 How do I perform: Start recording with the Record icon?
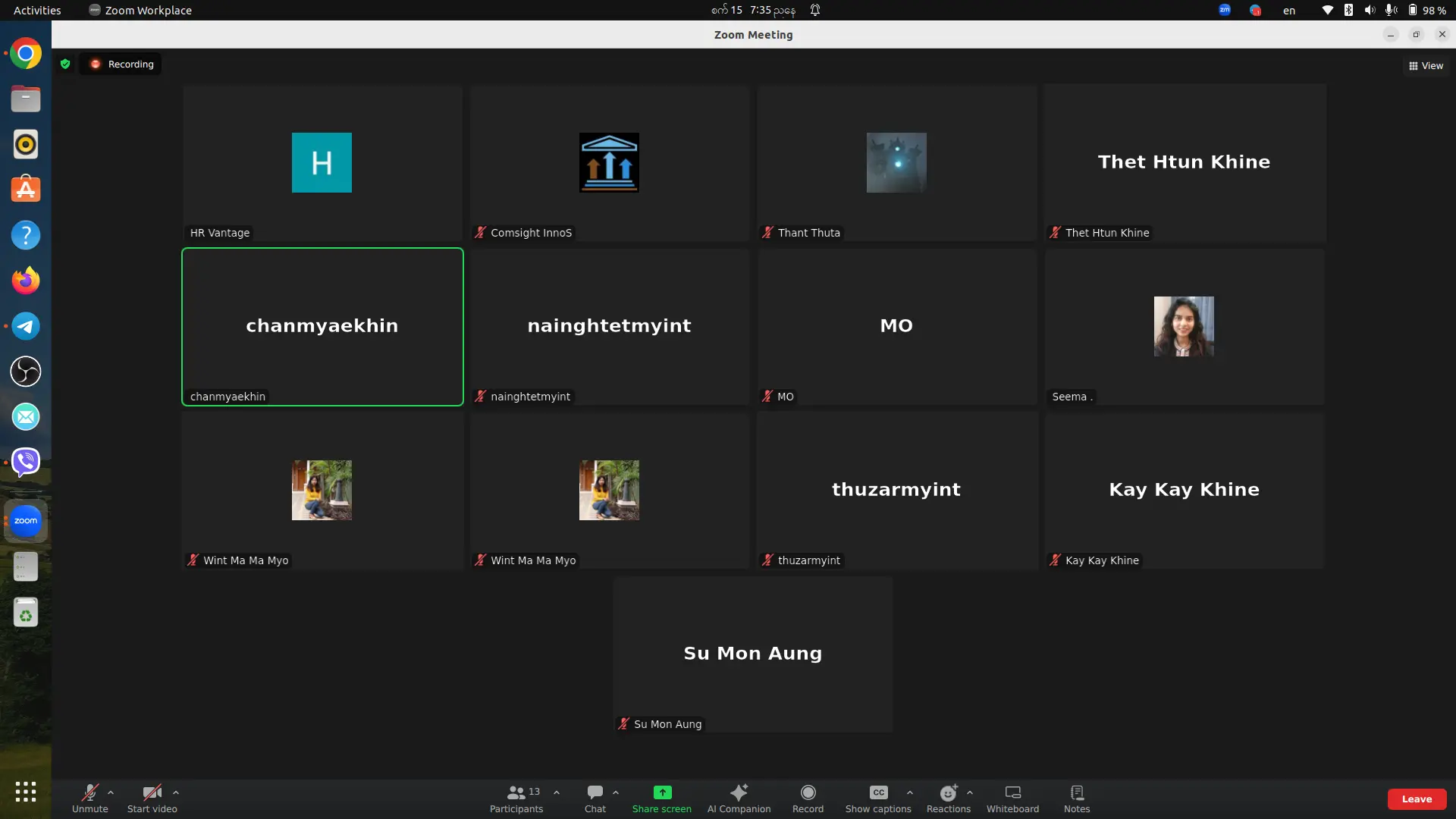tap(808, 793)
